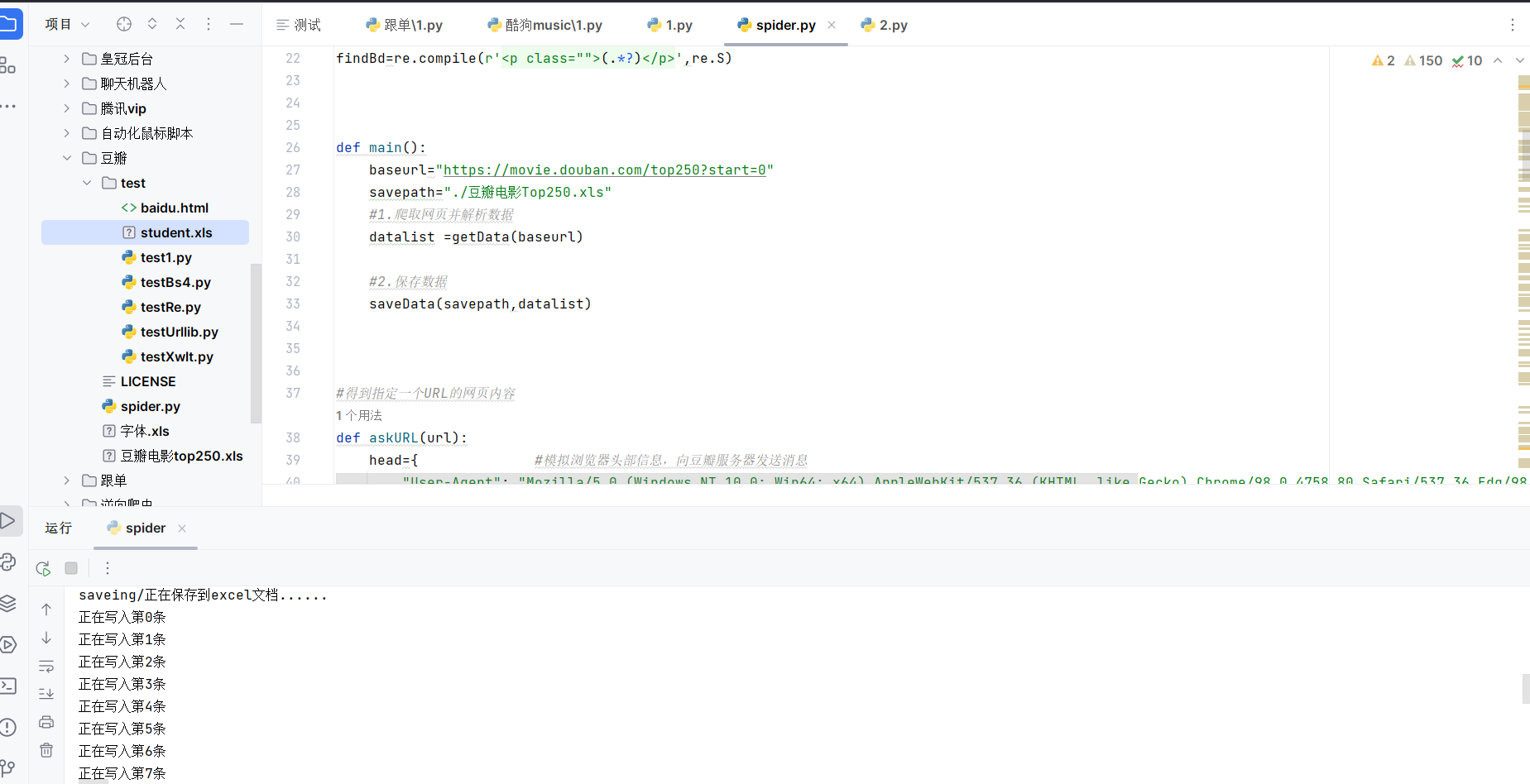Switch to the 测试 tab
Image resolution: width=1530 pixels, height=784 pixels.
coord(299,25)
